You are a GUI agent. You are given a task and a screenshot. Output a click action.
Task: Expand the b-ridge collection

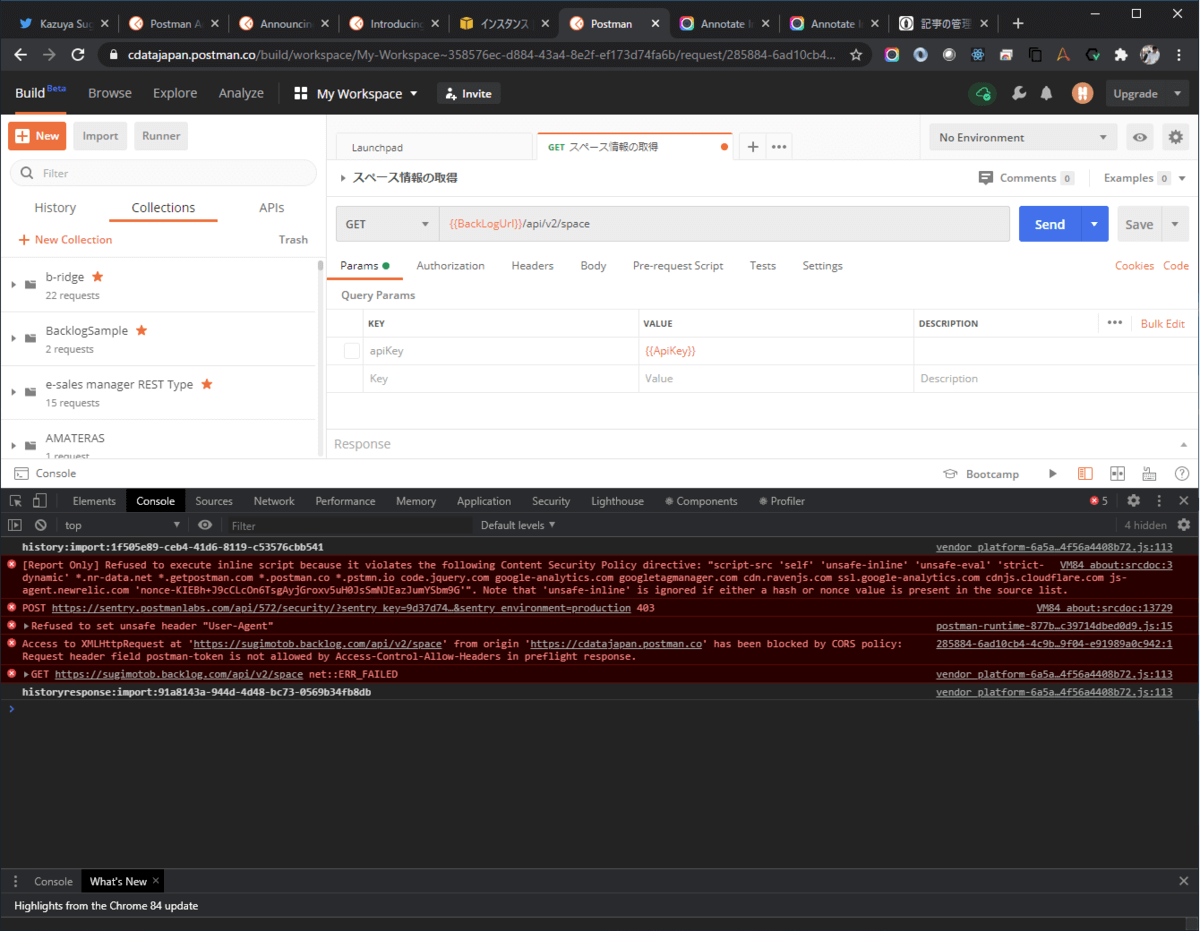[x=14, y=285]
